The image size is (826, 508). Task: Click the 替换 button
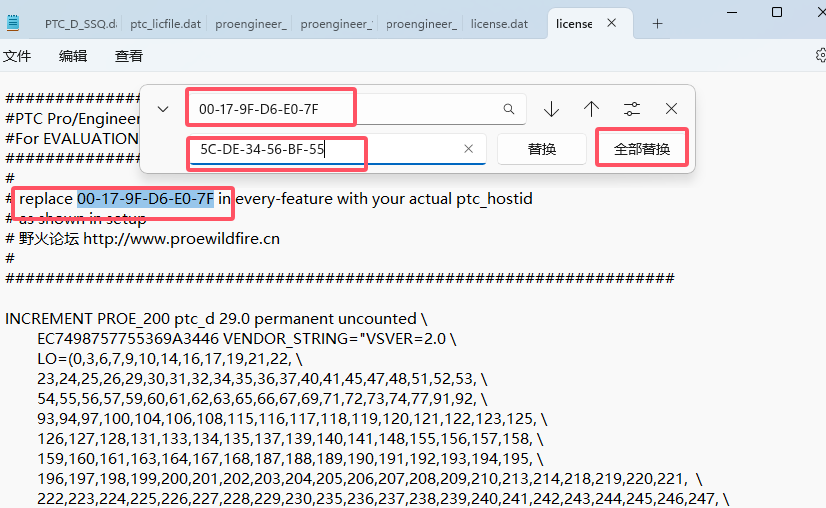coord(542,149)
